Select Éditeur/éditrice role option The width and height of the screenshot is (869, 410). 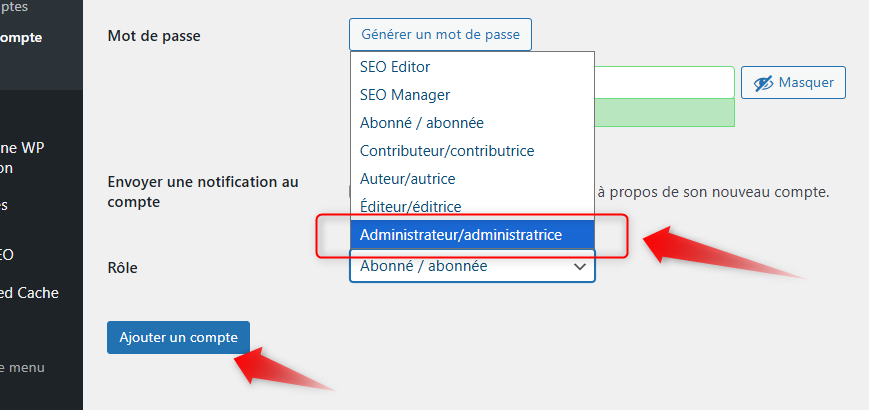410,206
